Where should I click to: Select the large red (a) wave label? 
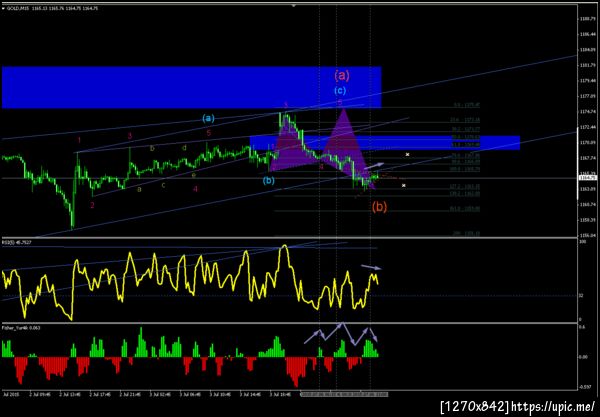point(342,75)
